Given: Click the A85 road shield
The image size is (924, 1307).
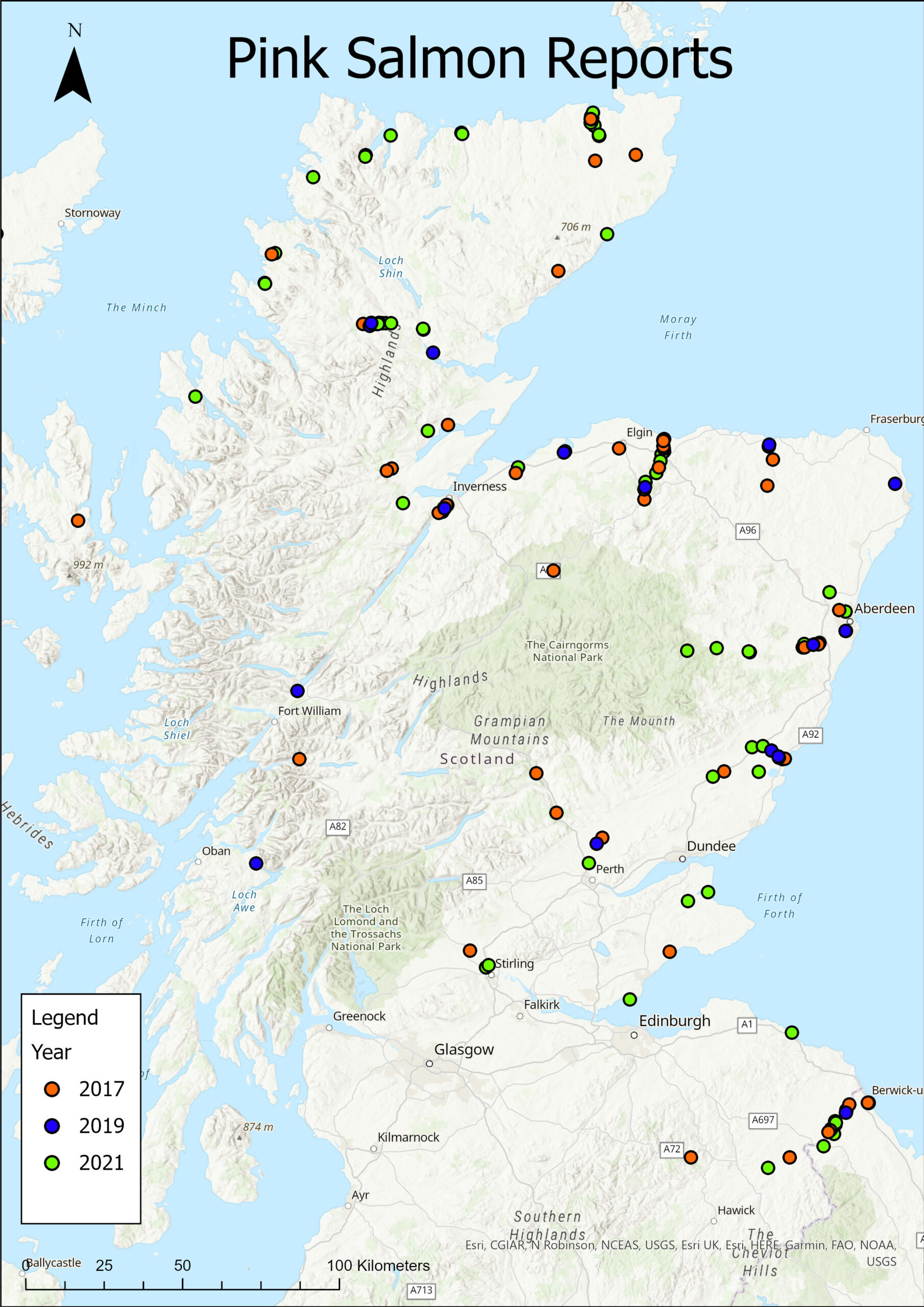Looking at the screenshot, I should [474, 881].
